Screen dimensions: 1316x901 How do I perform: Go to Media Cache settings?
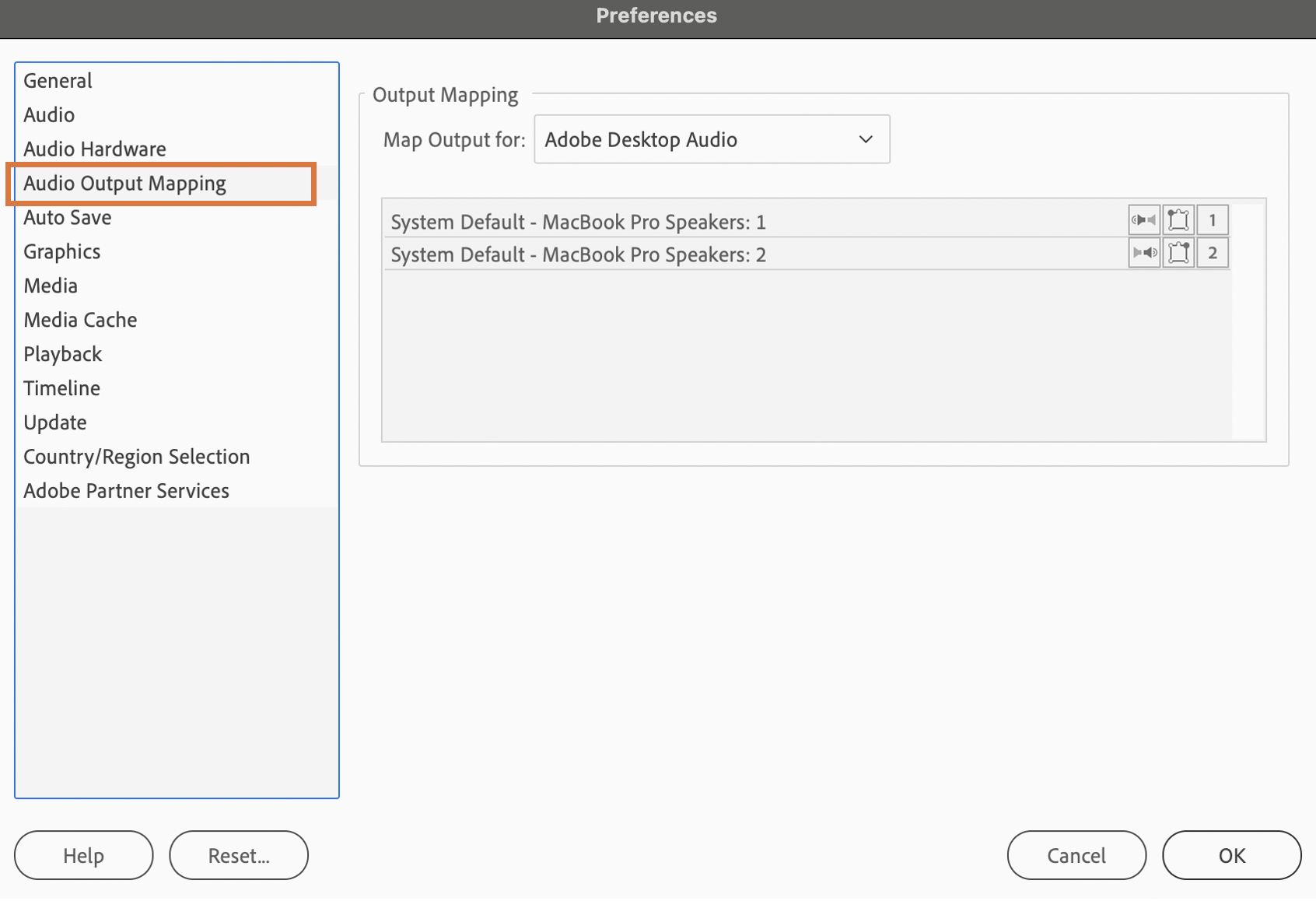(x=80, y=320)
